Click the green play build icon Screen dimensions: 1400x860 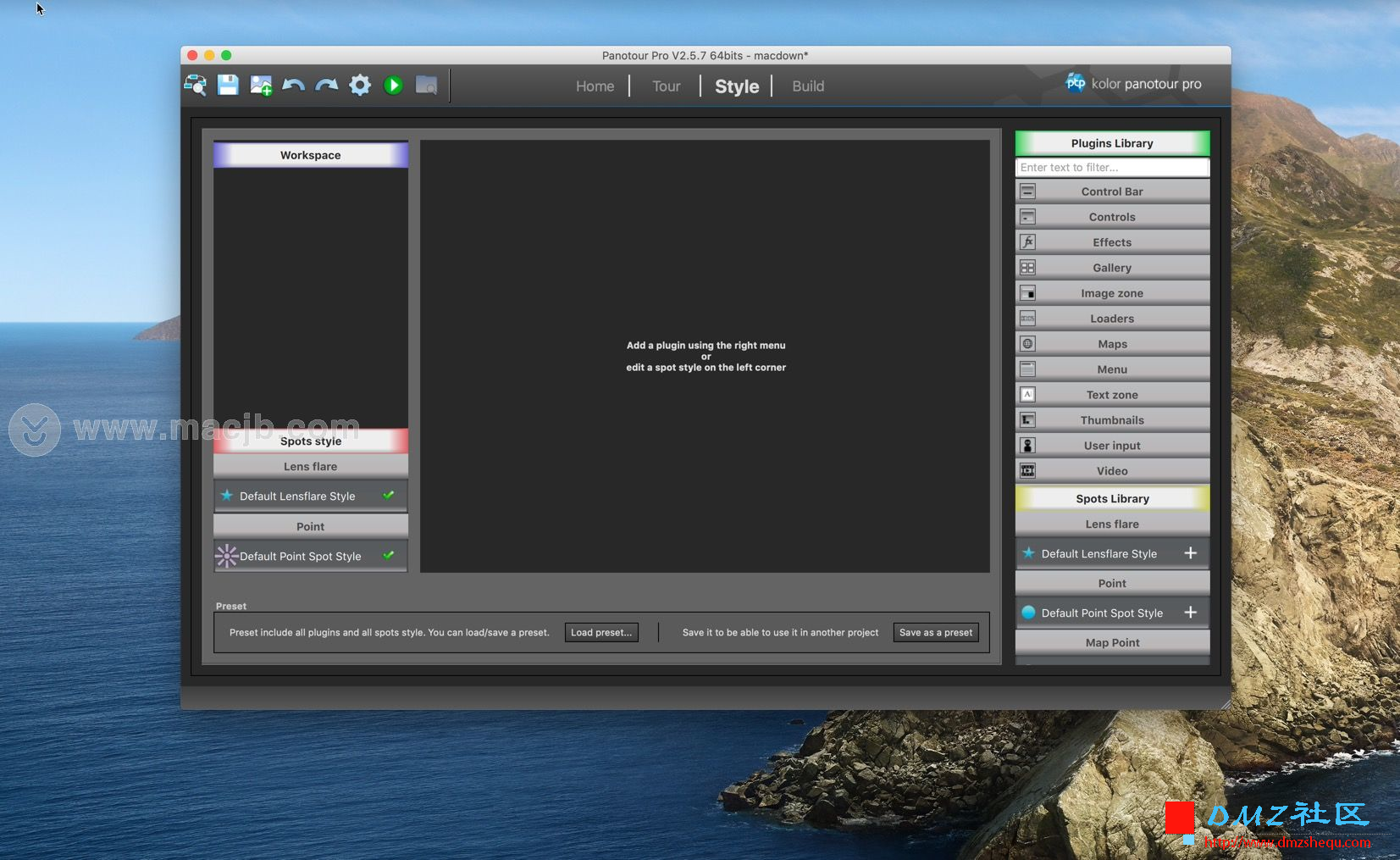point(393,85)
